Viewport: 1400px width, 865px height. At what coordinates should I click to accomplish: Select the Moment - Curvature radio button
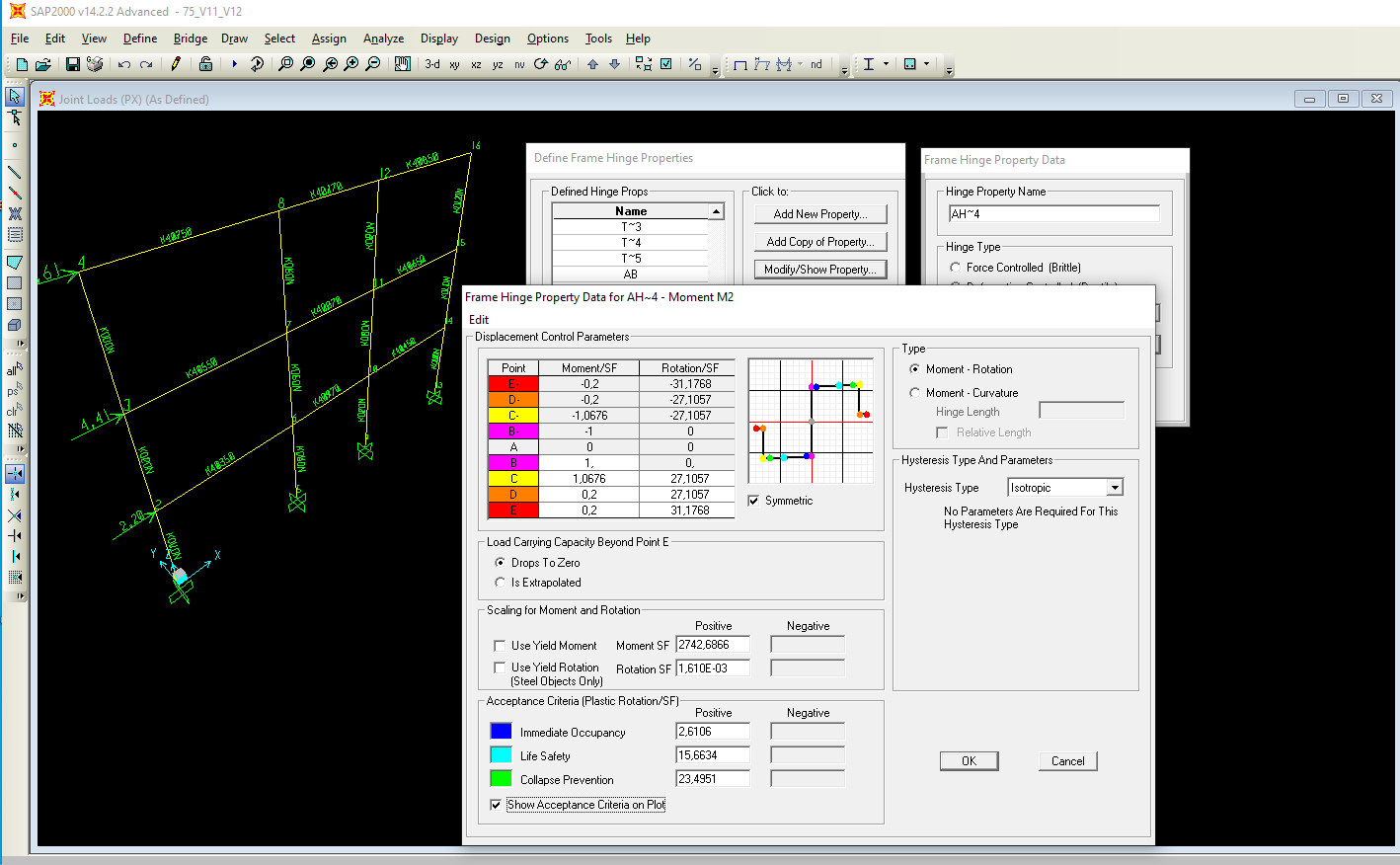pyautogui.click(x=914, y=392)
